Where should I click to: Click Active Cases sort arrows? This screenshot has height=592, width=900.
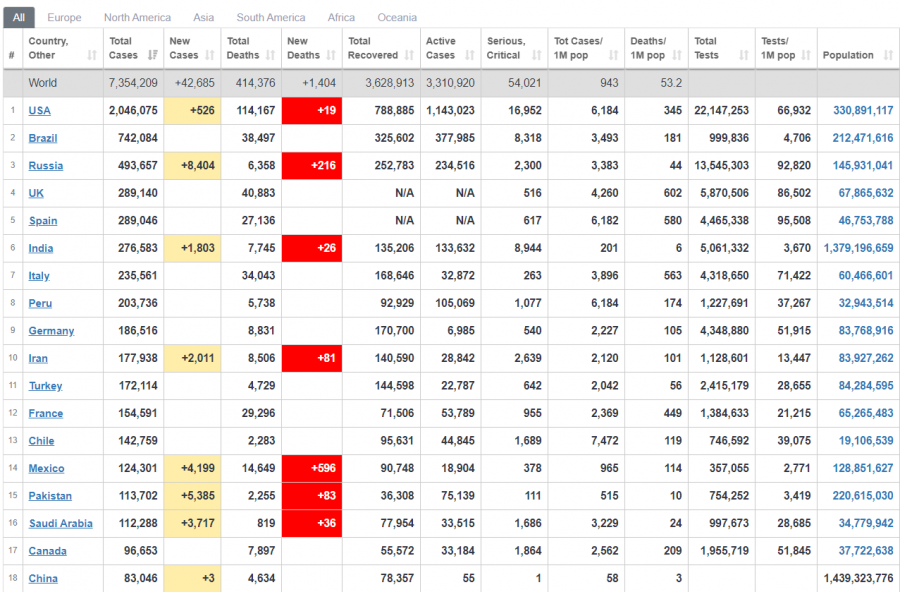click(469, 55)
